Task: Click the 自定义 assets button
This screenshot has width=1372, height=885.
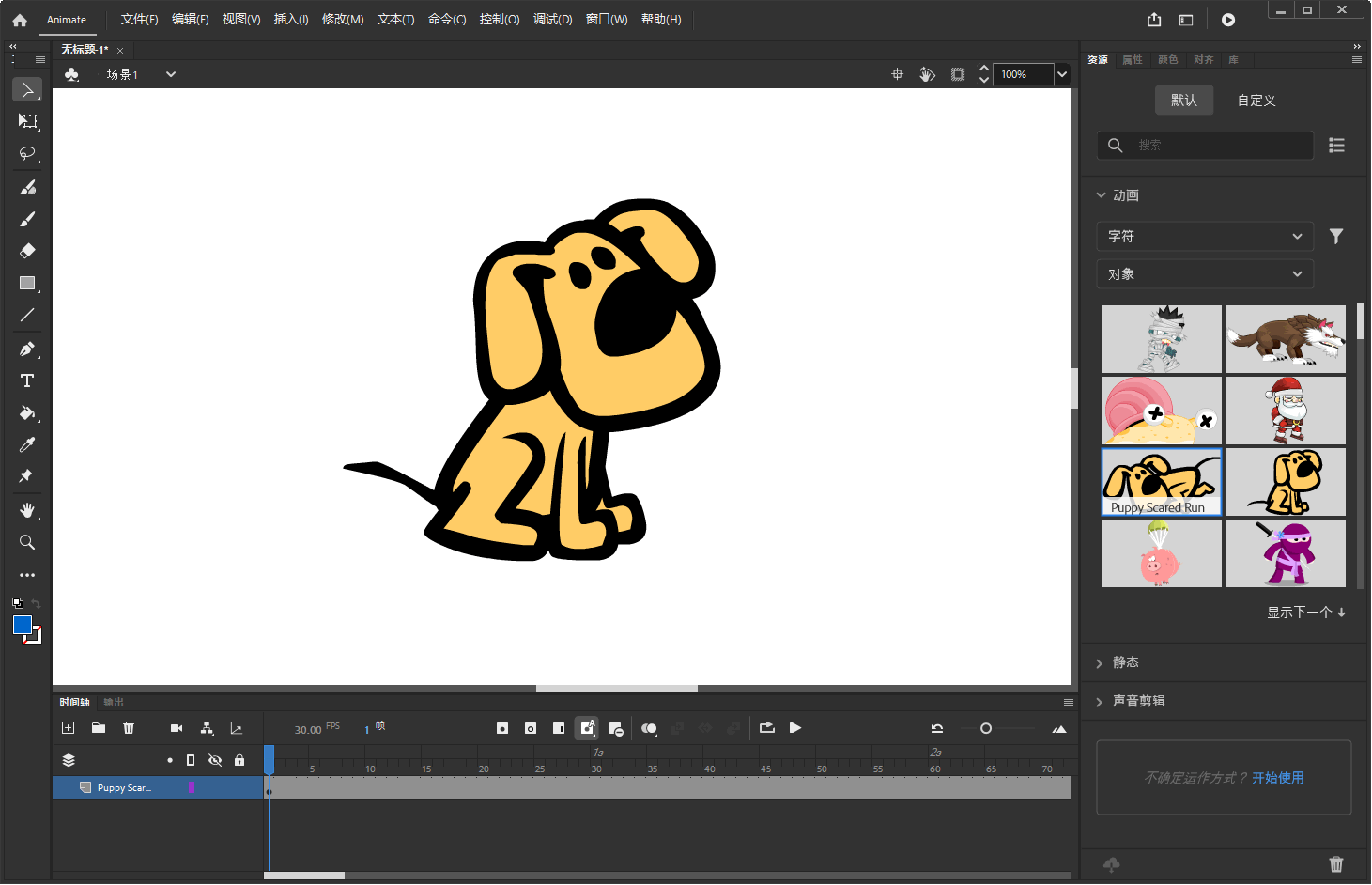Action: [x=1256, y=100]
